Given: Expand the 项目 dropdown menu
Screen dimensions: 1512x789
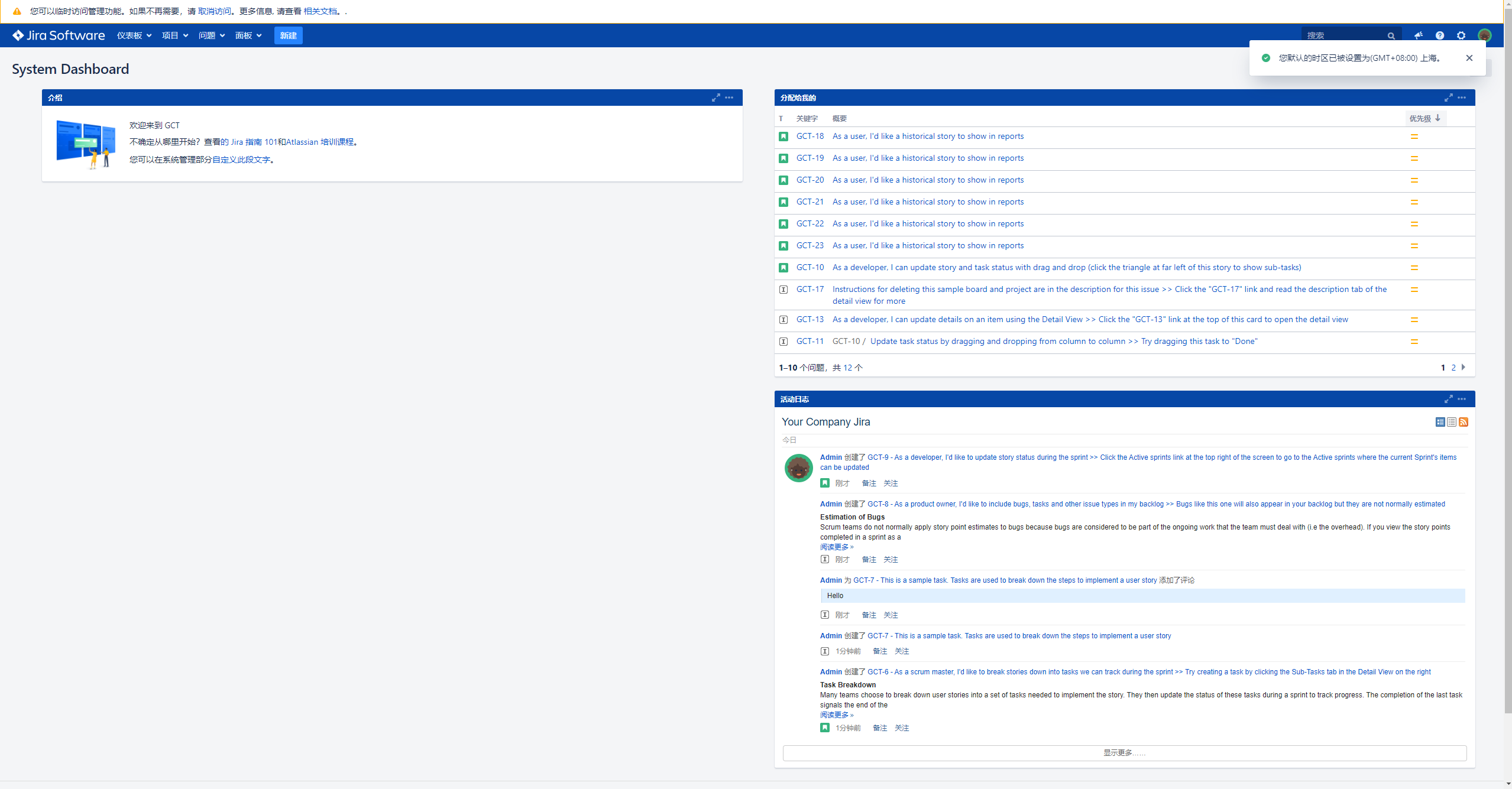Looking at the screenshot, I should (175, 35).
